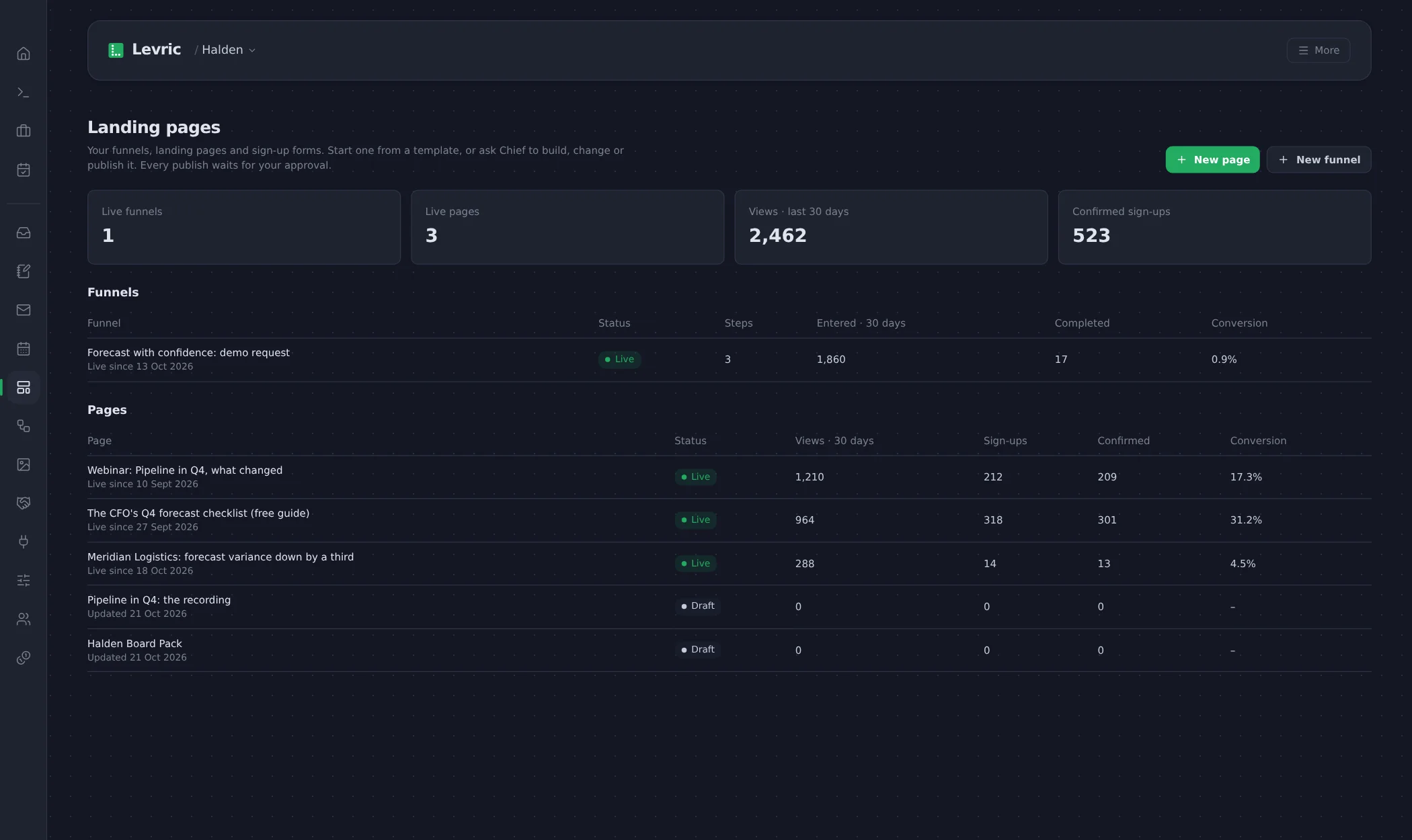Click the Live badge on the funnel row

pos(619,360)
